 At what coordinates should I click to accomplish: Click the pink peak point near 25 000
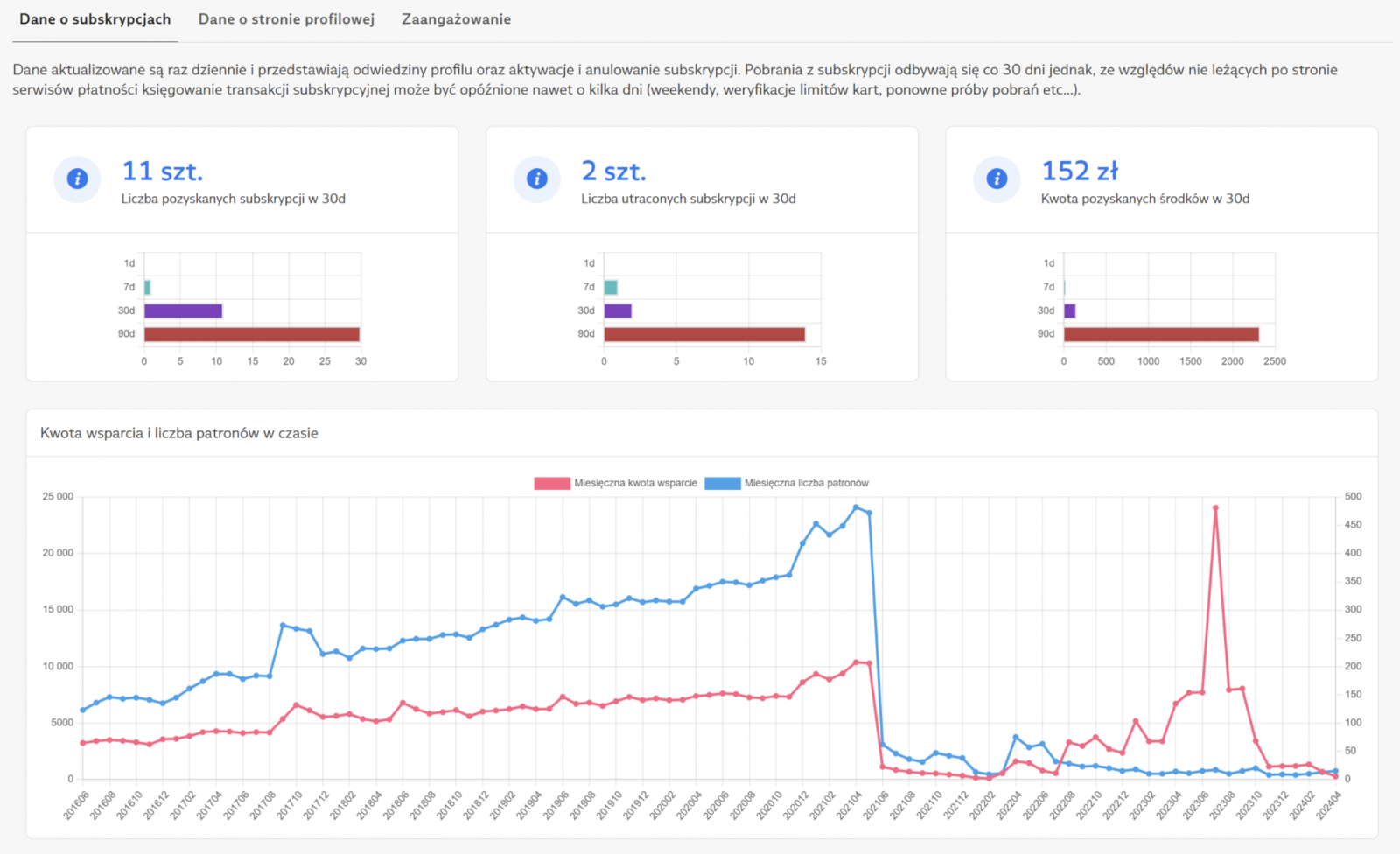point(1215,507)
